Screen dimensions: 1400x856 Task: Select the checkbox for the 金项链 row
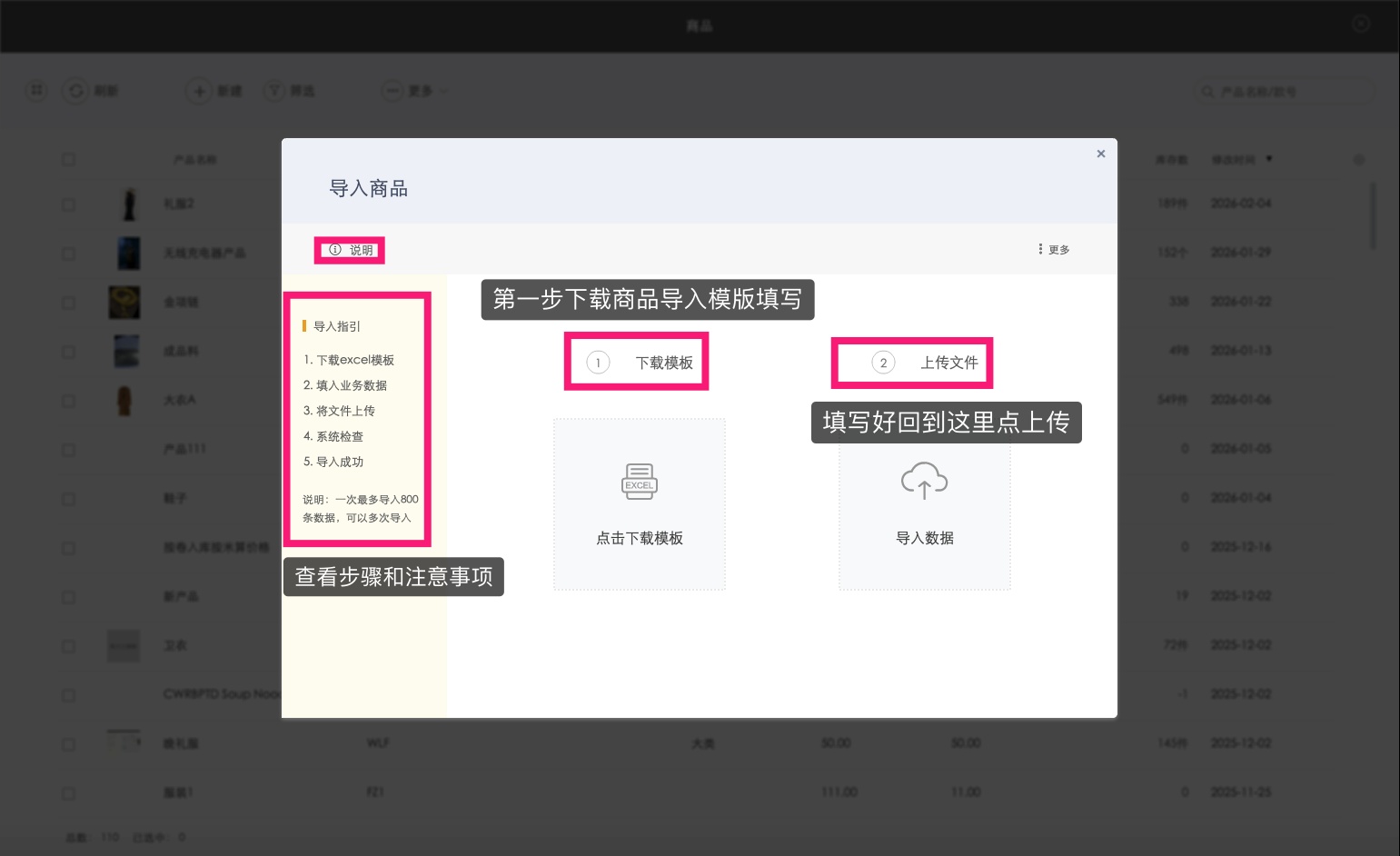[68, 303]
